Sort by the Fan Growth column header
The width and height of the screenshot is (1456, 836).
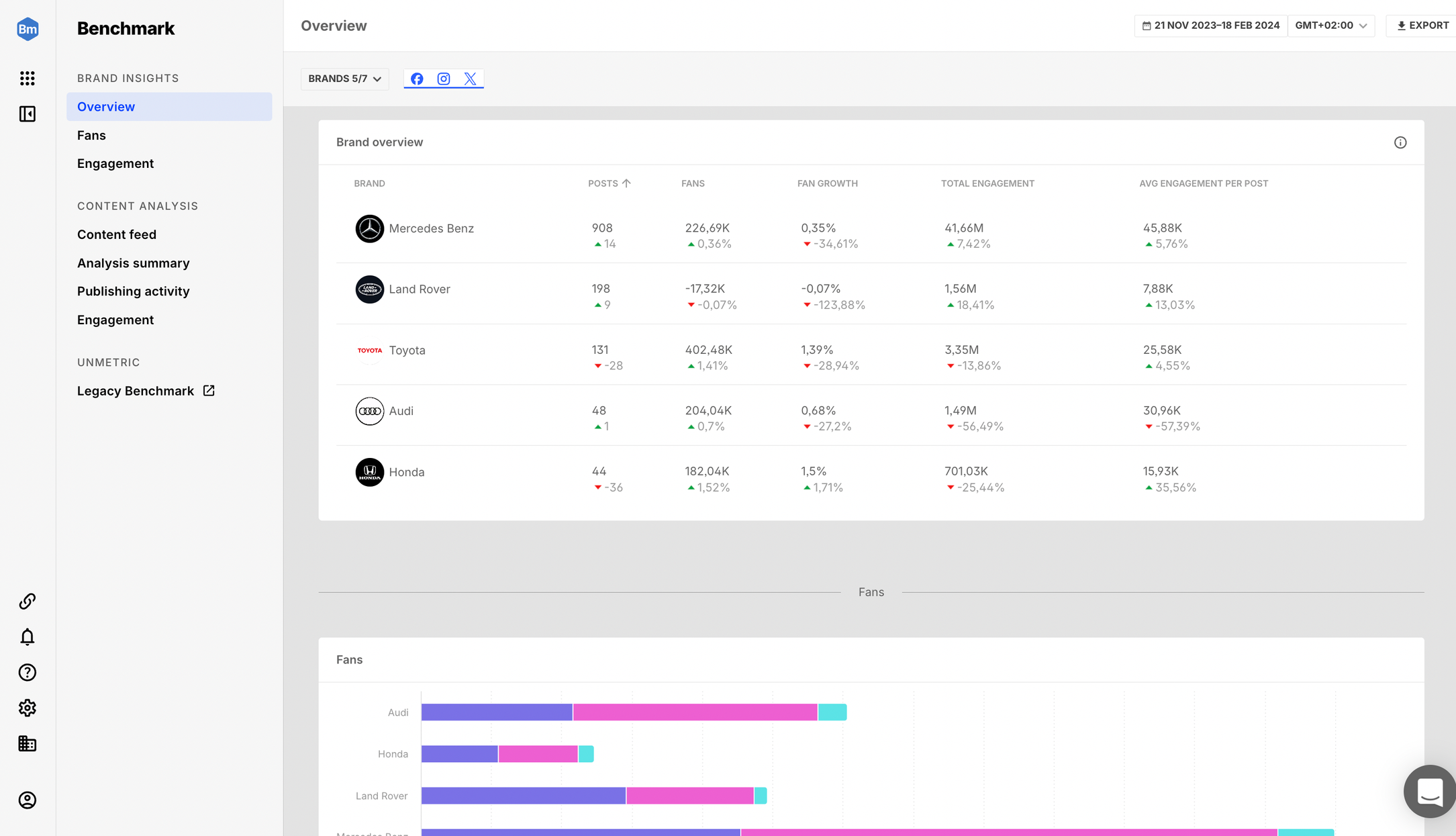pyautogui.click(x=828, y=183)
